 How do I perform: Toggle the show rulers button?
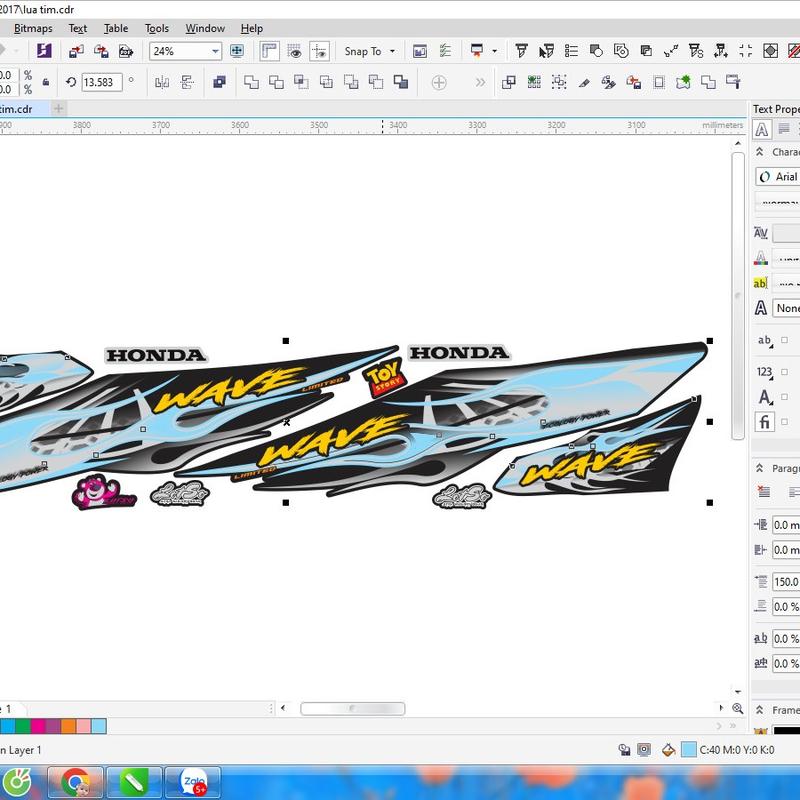point(269,51)
